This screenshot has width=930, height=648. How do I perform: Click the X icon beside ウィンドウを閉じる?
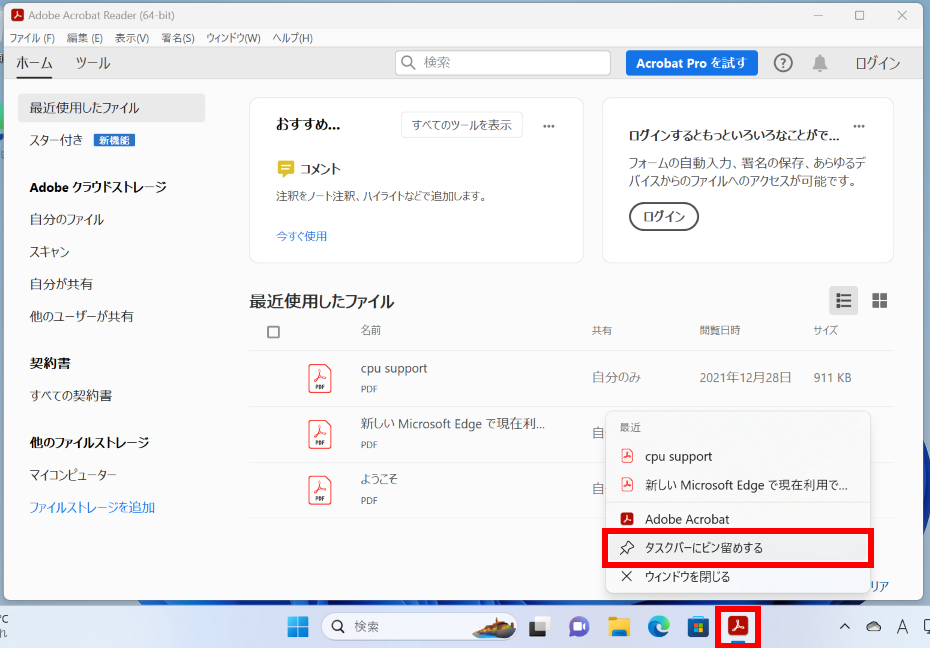pyautogui.click(x=627, y=576)
